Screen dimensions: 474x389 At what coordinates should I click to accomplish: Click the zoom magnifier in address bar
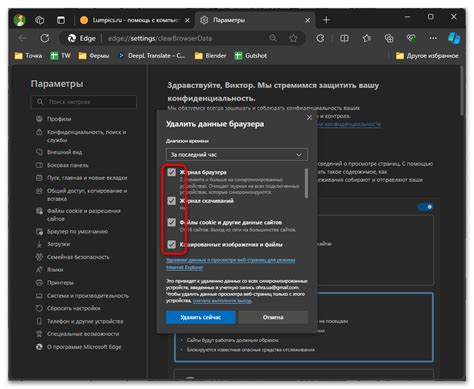point(273,38)
